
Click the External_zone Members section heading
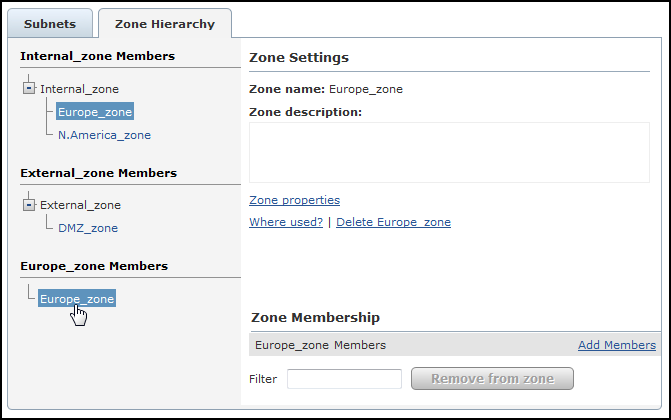(98, 173)
